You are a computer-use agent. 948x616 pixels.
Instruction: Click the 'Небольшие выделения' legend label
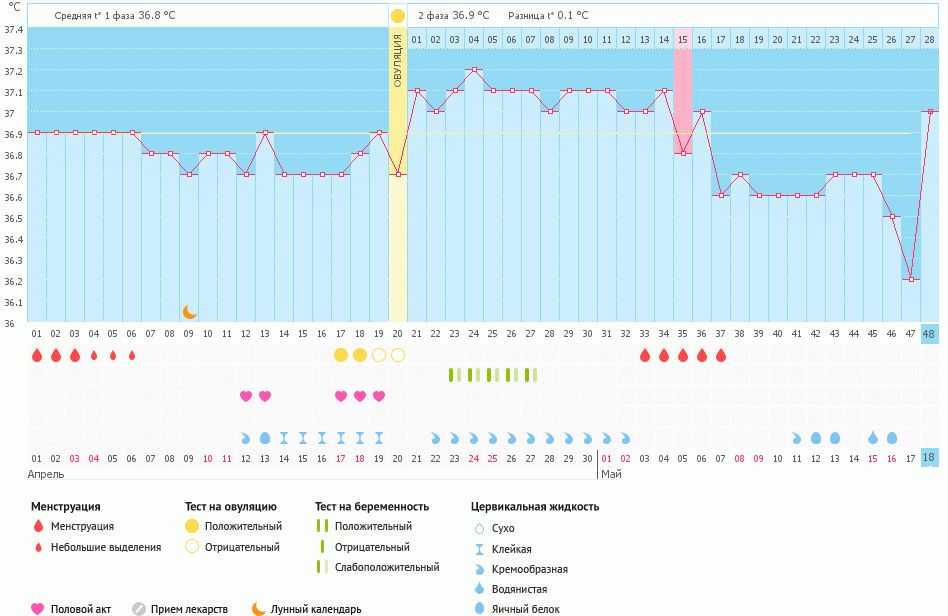106,547
